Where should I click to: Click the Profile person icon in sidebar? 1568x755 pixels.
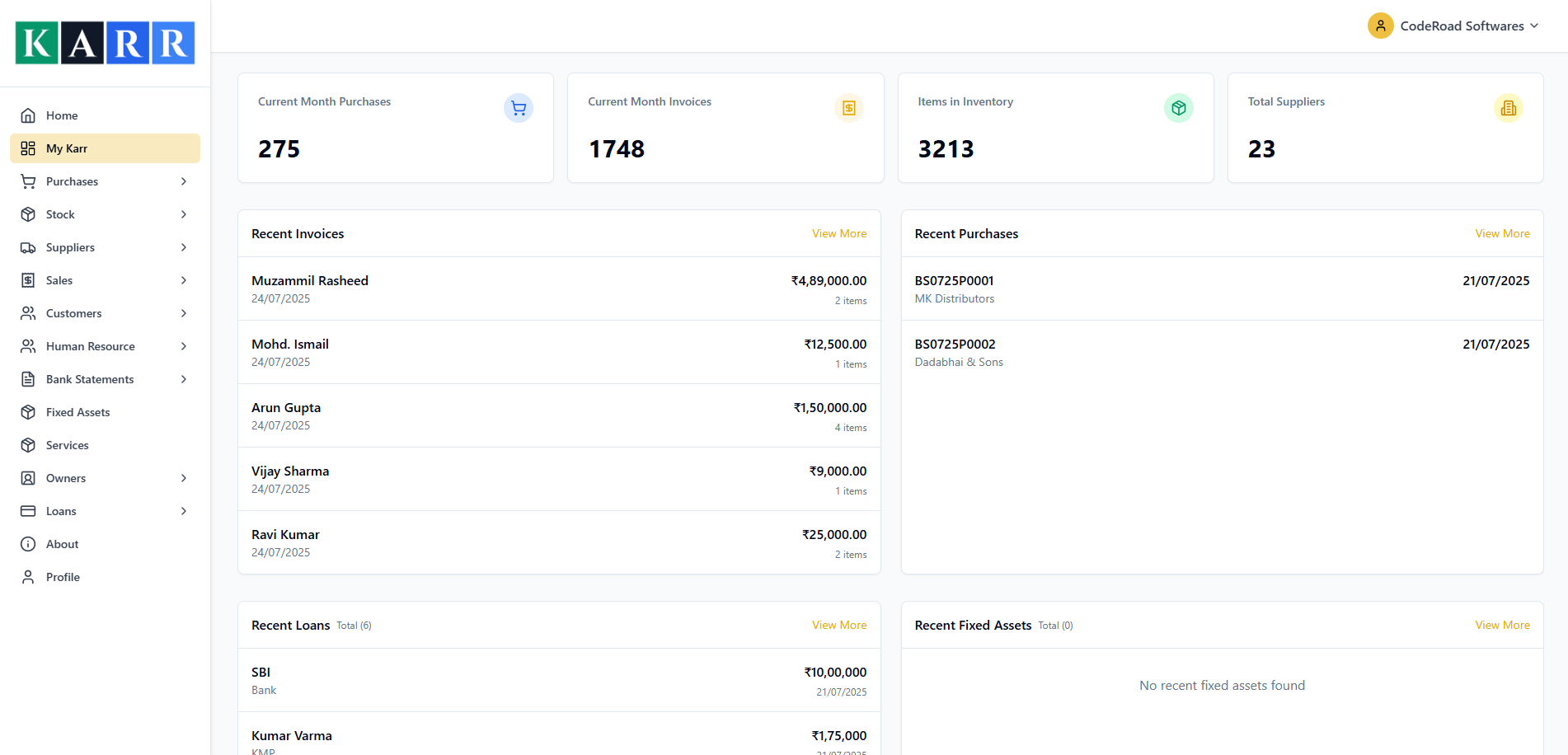29,577
